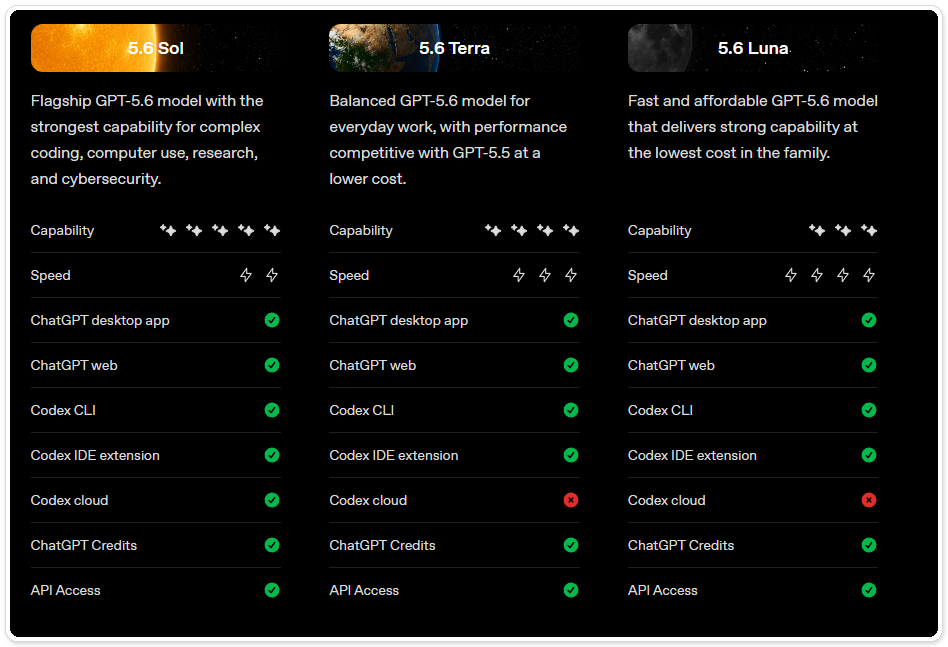Click Luna's red Codex cloud cross icon
The image size is (948, 647).
869,500
